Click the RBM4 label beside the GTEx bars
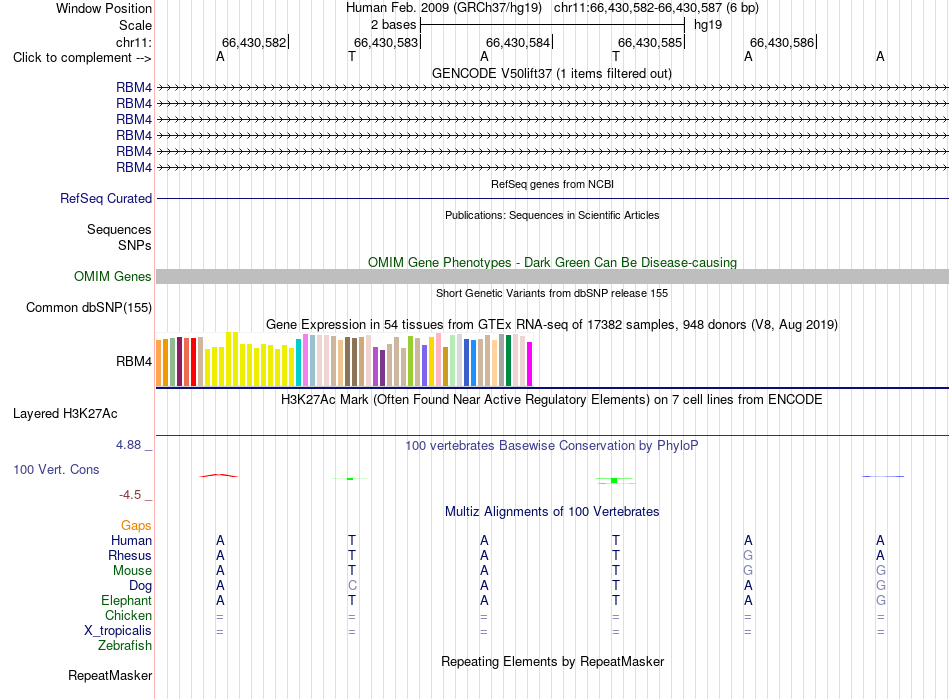950x699 pixels. pos(134,362)
